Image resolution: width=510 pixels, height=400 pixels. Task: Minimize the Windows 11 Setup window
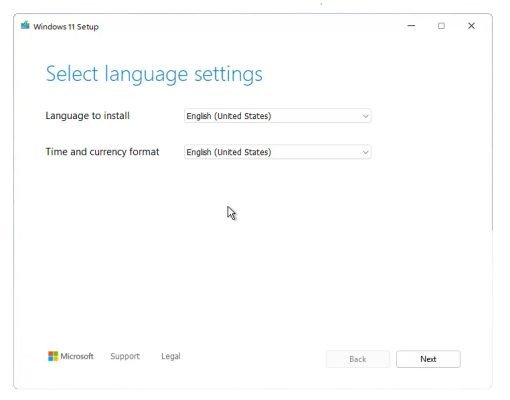click(411, 26)
